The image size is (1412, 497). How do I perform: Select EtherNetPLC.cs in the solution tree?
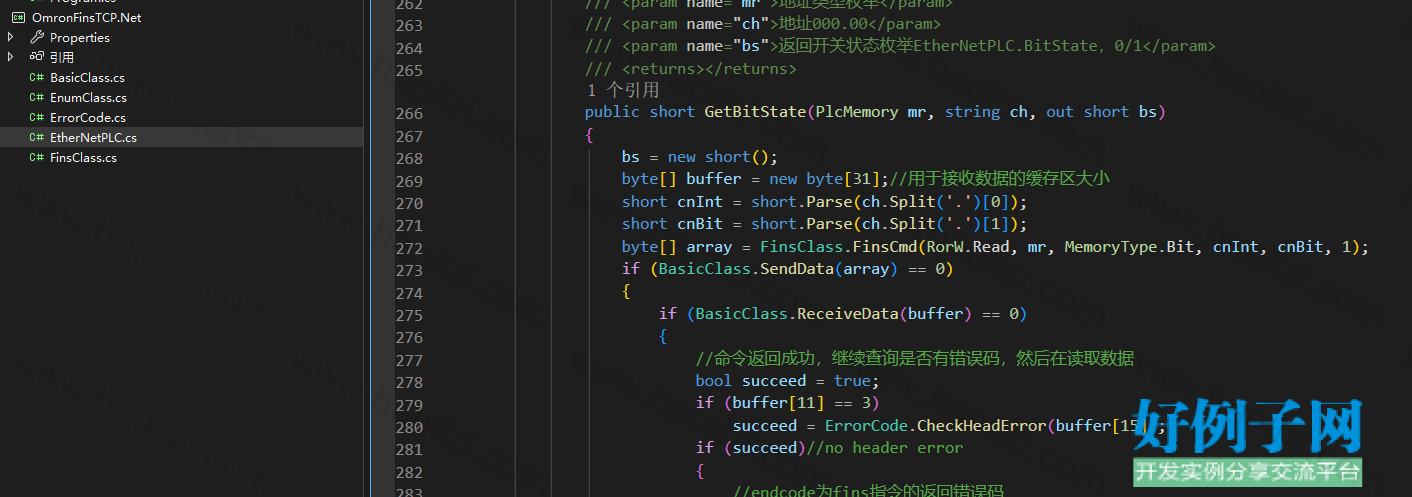[x=93, y=137]
